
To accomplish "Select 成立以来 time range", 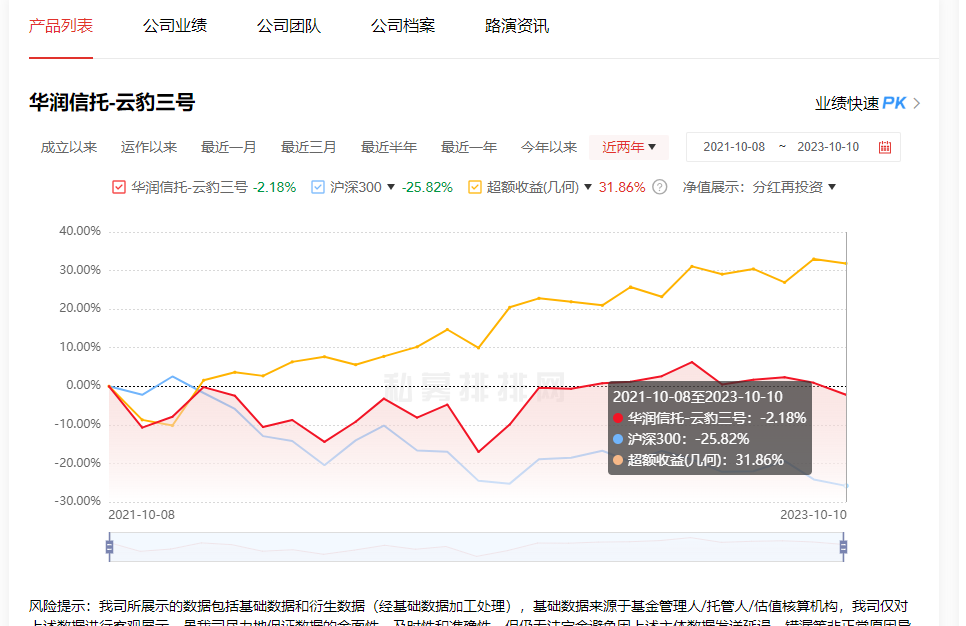I will (x=69, y=147).
